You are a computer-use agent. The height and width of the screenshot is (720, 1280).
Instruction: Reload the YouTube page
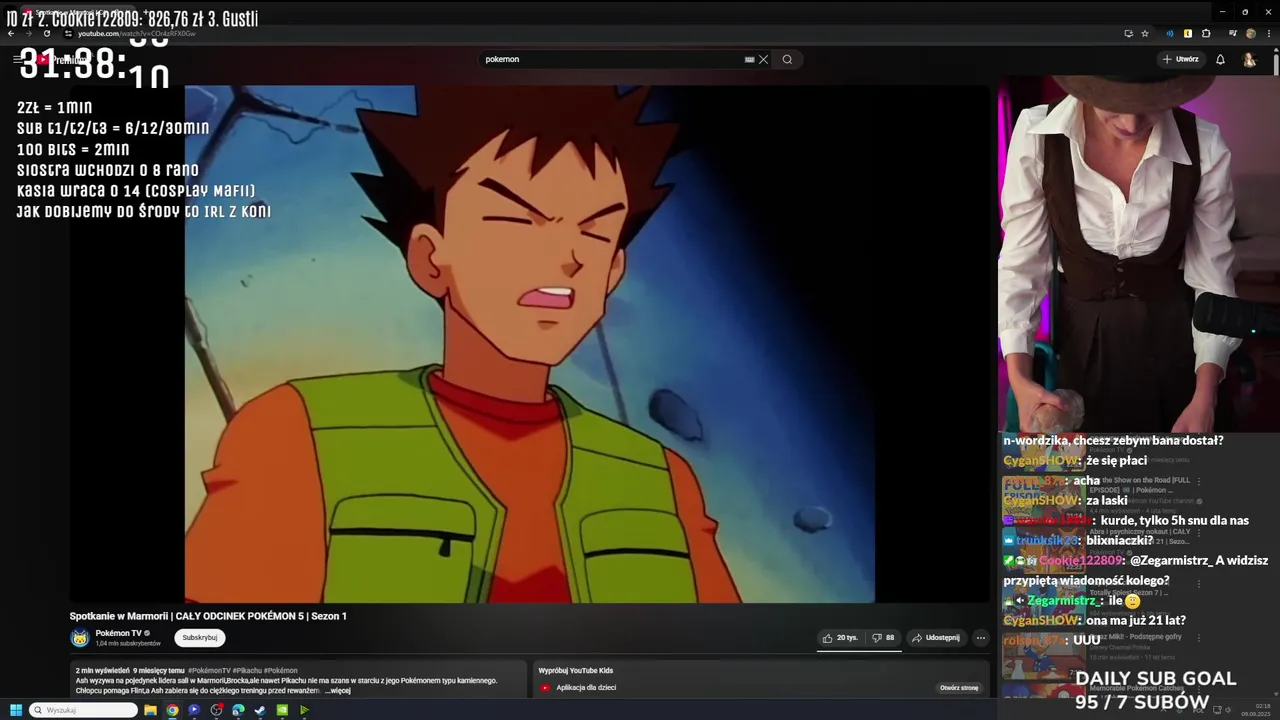[46, 33]
